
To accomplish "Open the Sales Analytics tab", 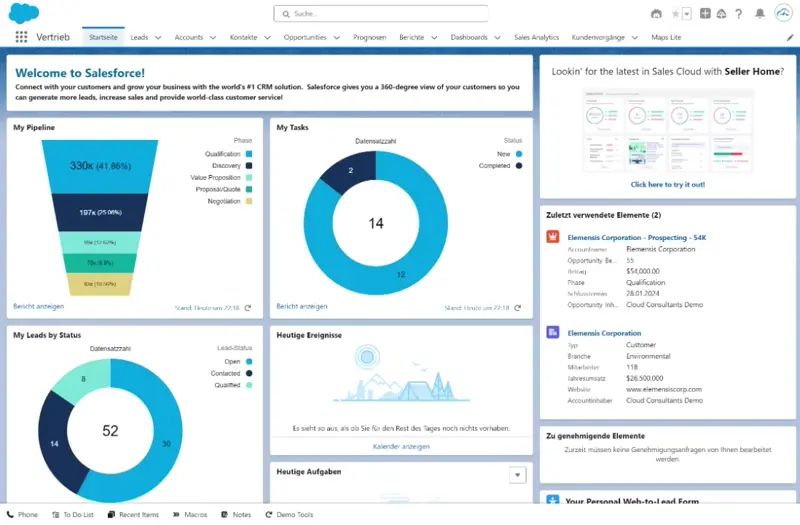I will (536, 37).
